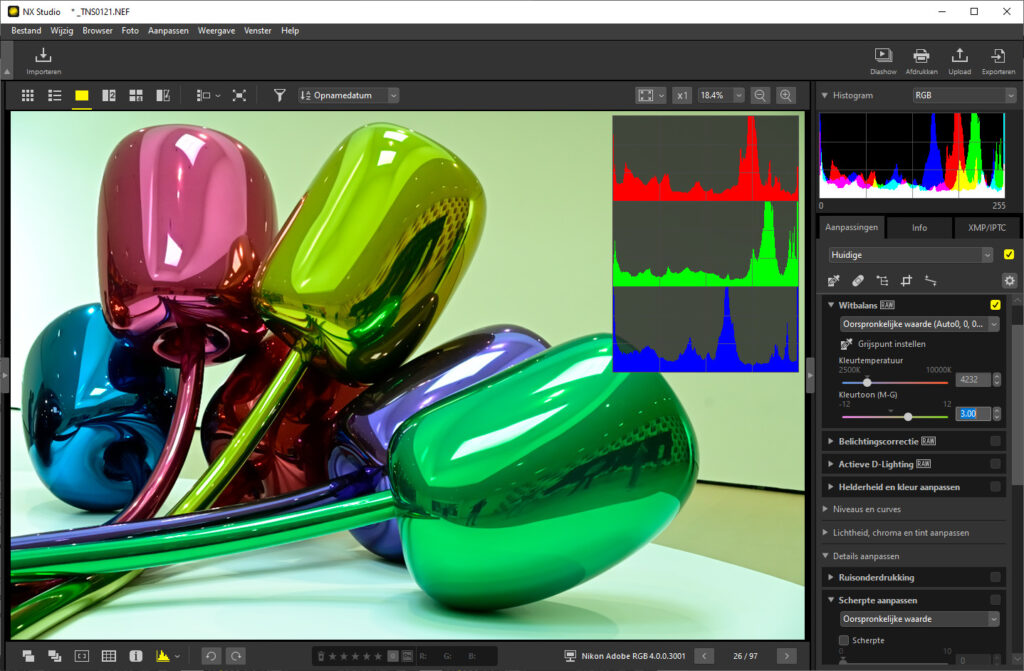Collapse the Witbalans section

pyautogui.click(x=831, y=305)
